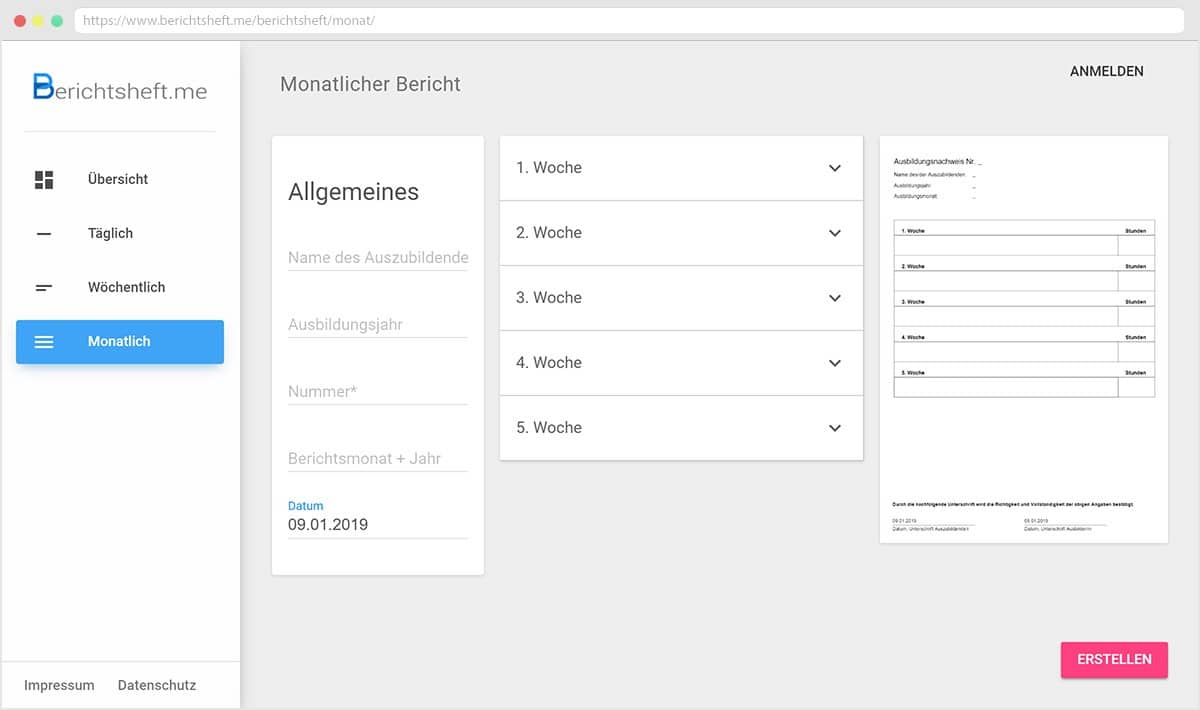The height and width of the screenshot is (710, 1200).
Task: Click the Ausbildungsnachweis document preview
Action: click(x=1023, y=340)
